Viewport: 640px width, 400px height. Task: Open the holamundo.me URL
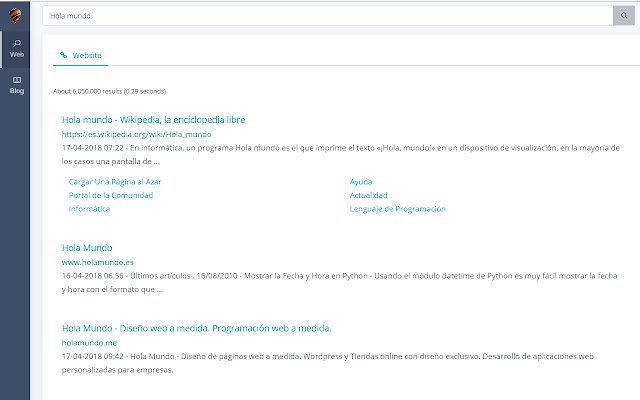coord(89,342)
